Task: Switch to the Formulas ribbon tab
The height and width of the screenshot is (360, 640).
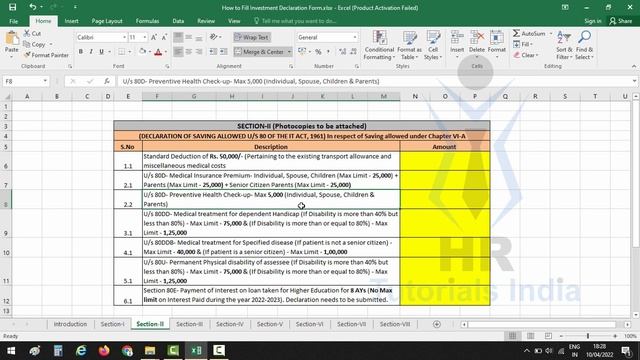Action: coord(147,21)
